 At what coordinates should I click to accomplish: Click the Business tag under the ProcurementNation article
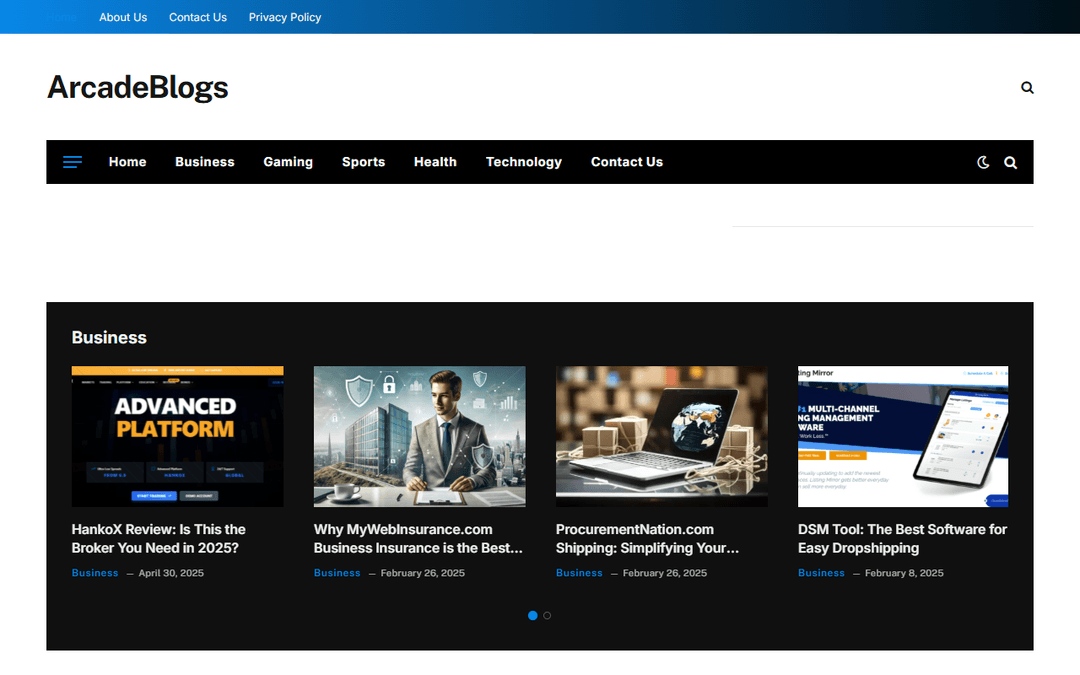tap(579, 573)
